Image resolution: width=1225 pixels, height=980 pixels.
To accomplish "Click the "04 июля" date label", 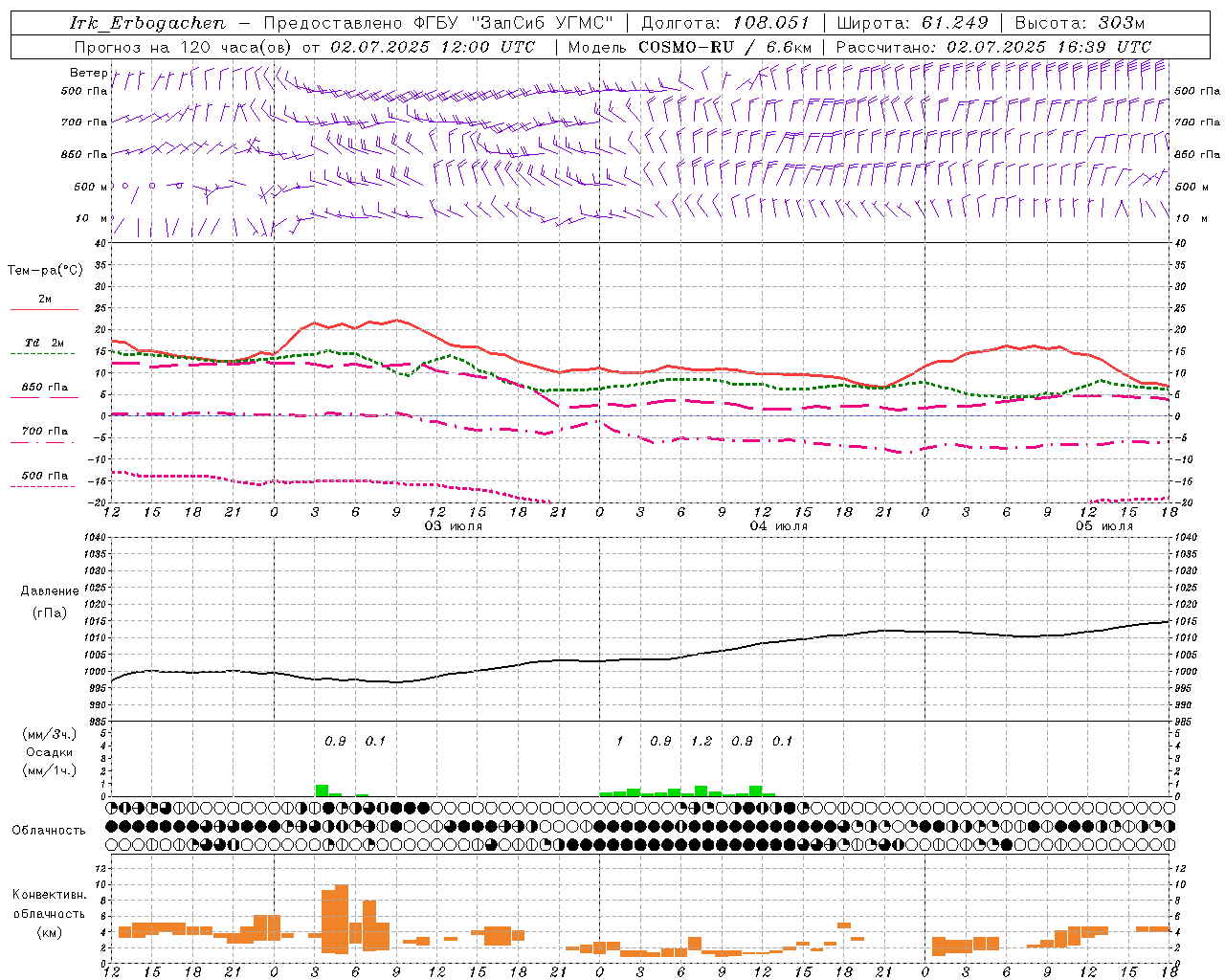I will click(x=778, y=526).
